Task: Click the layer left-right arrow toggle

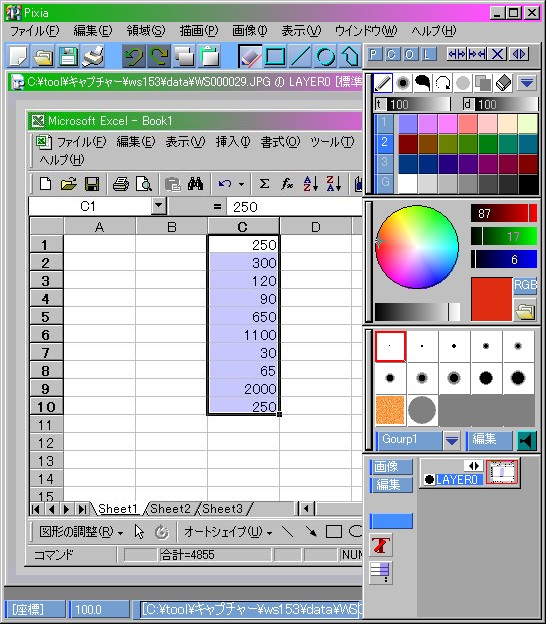Action: (473, 466)
